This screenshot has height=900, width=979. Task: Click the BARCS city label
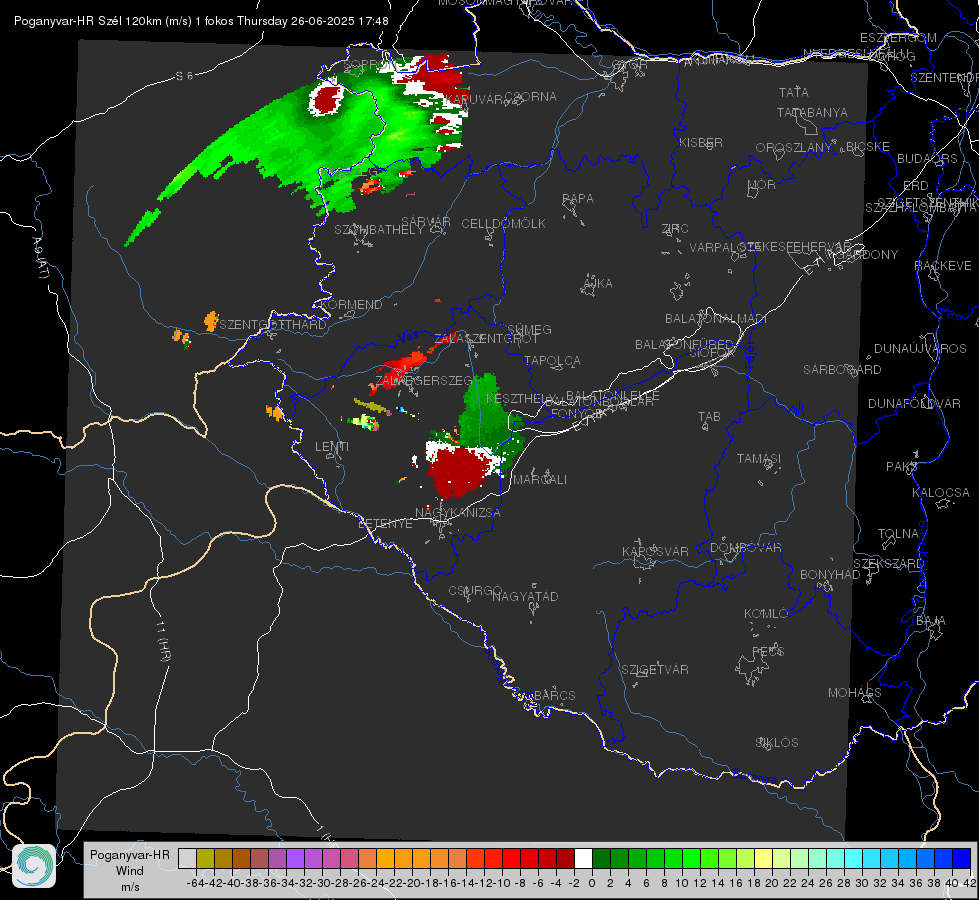click(x=554, y=695)
